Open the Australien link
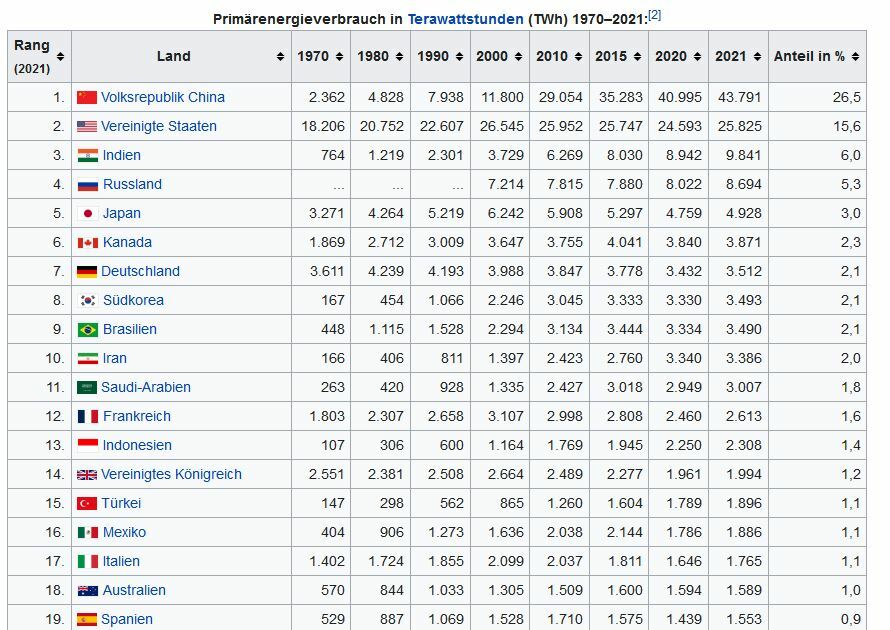890x630 pixels. point(134,590)
